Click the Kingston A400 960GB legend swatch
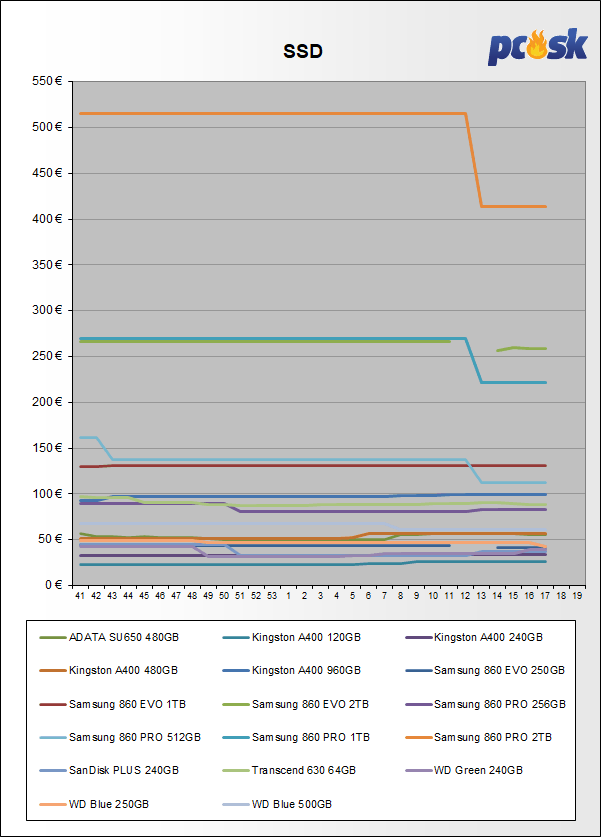 point(236,670)
